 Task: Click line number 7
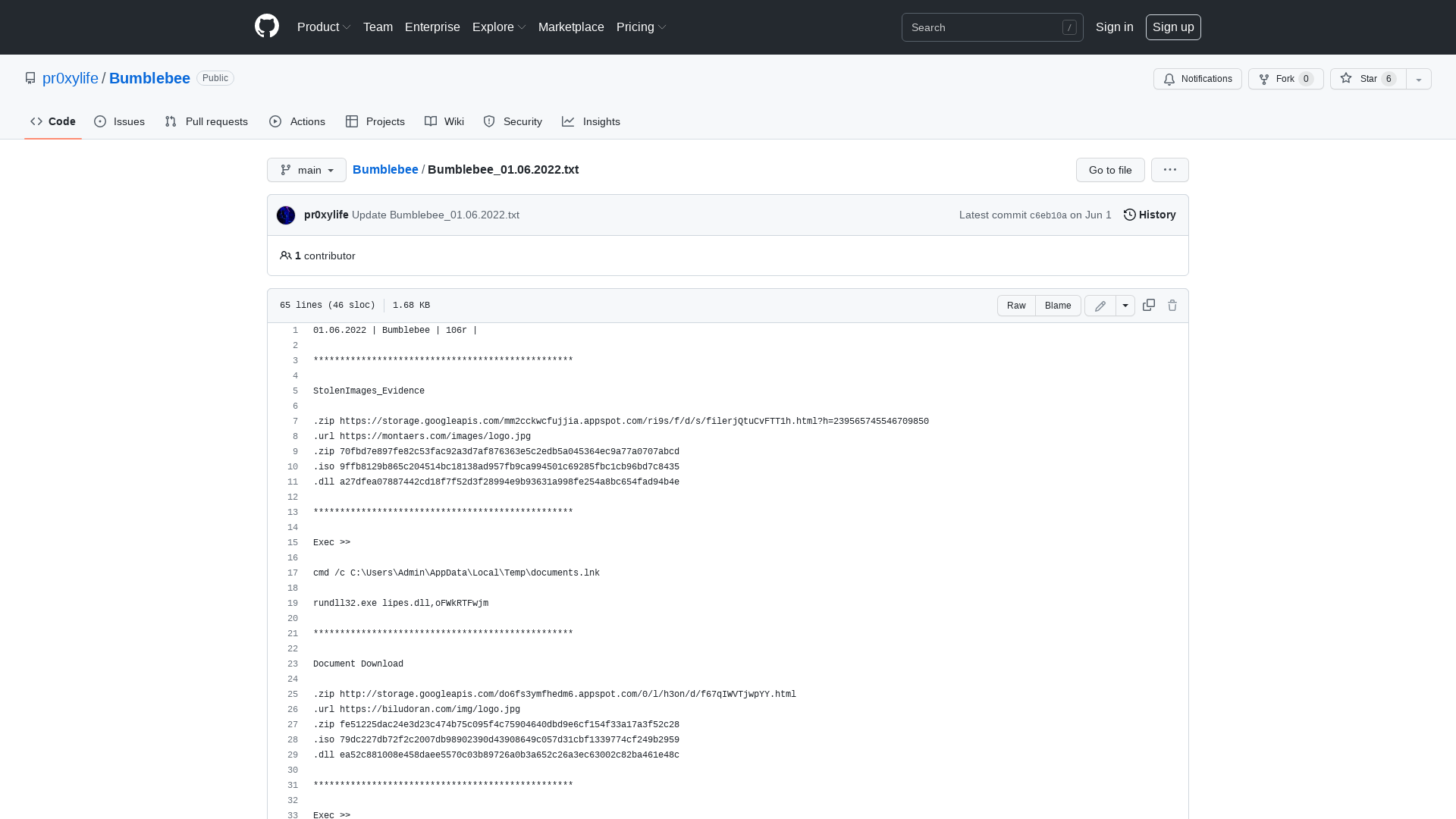[295, 422]
